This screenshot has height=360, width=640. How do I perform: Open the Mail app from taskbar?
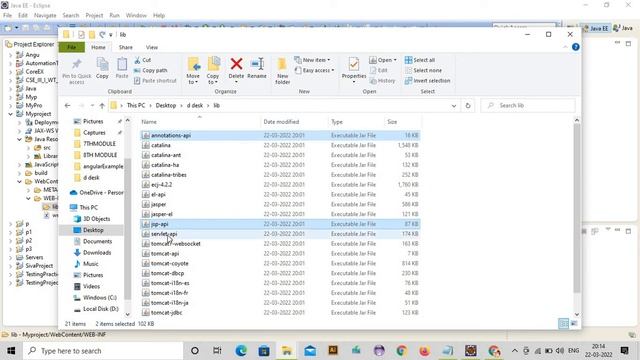click(310, 351)
